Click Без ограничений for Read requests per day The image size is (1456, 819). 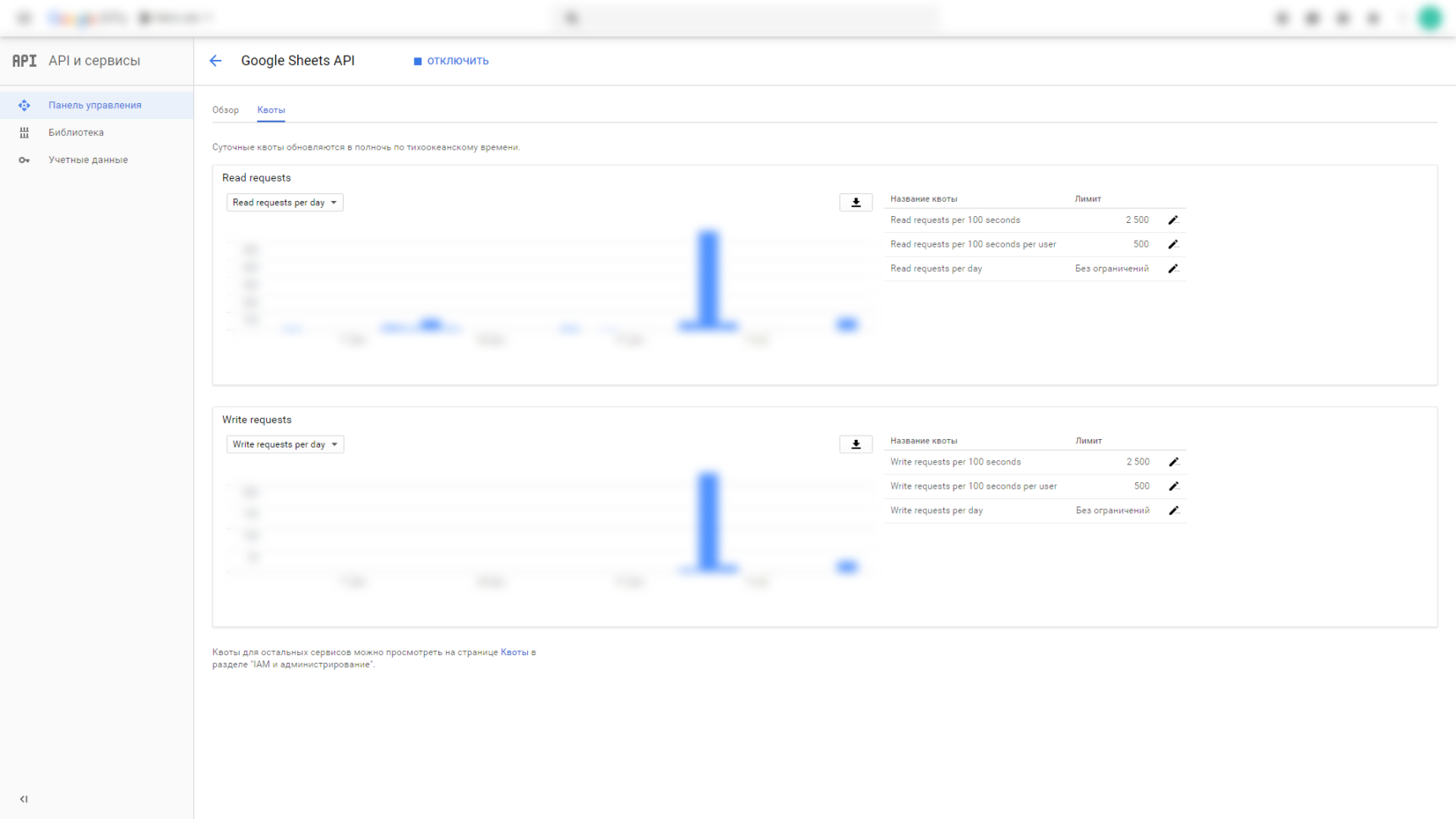(x=1111, y=268)
